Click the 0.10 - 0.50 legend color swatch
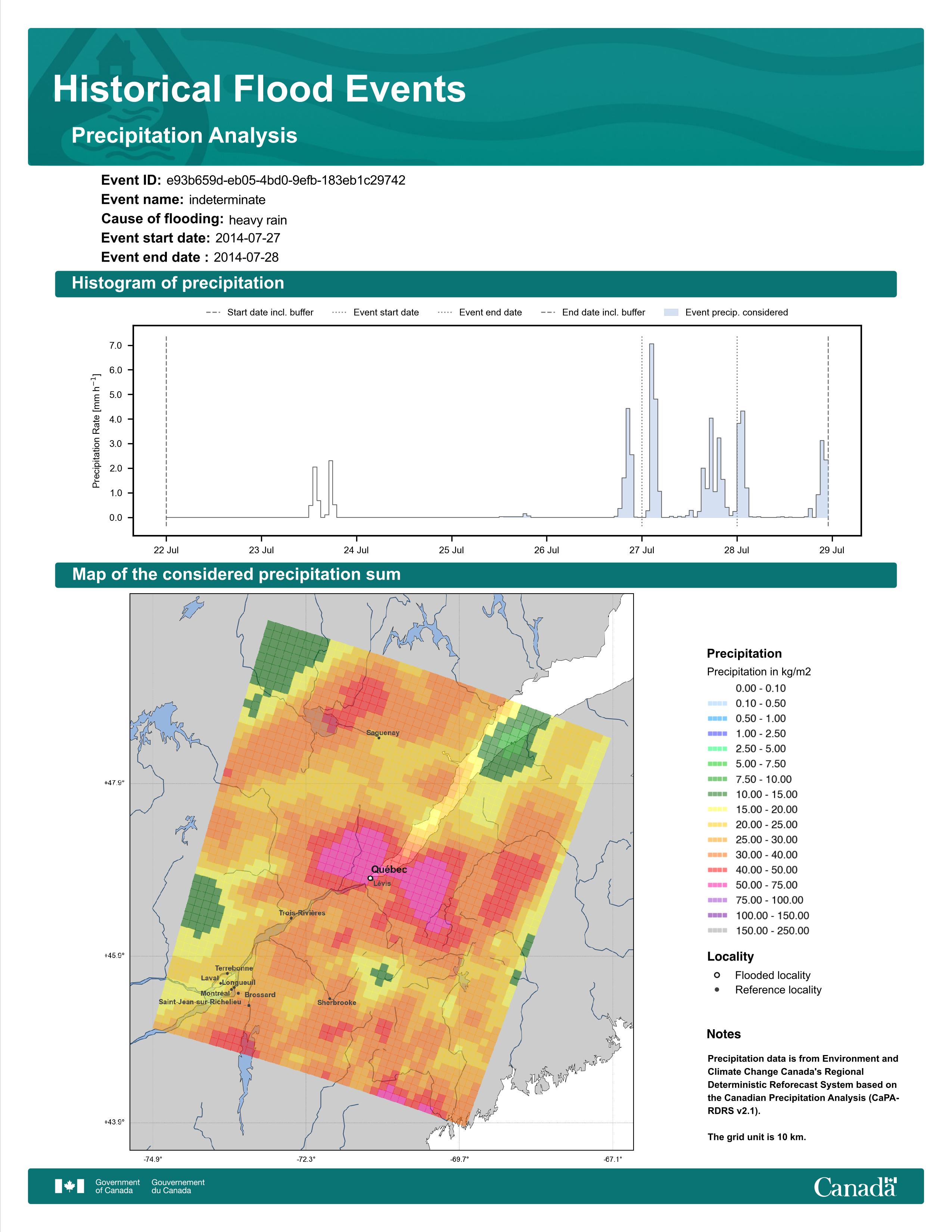This screenshot has width=952, height=1232. (x=718, y=703)
